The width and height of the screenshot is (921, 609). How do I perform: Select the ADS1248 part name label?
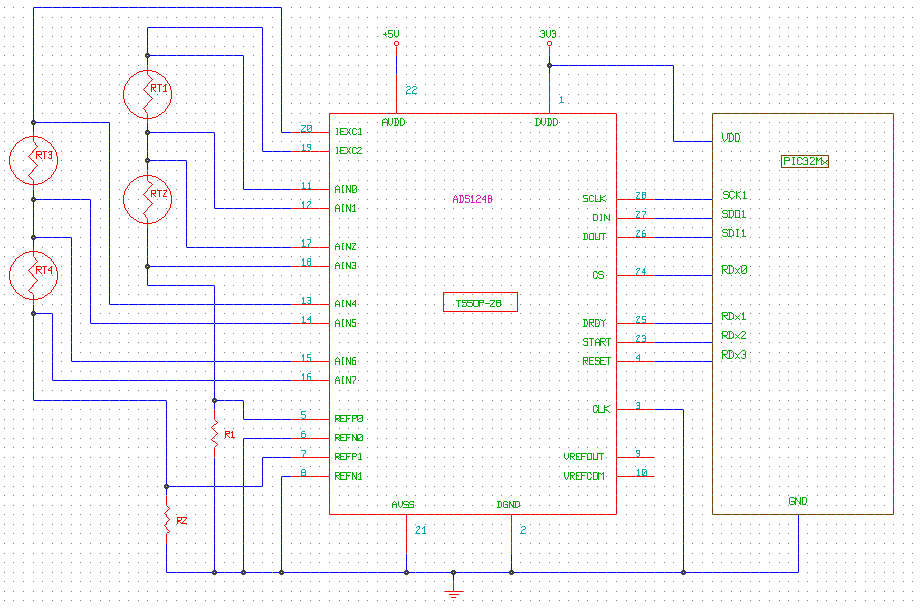472,199
